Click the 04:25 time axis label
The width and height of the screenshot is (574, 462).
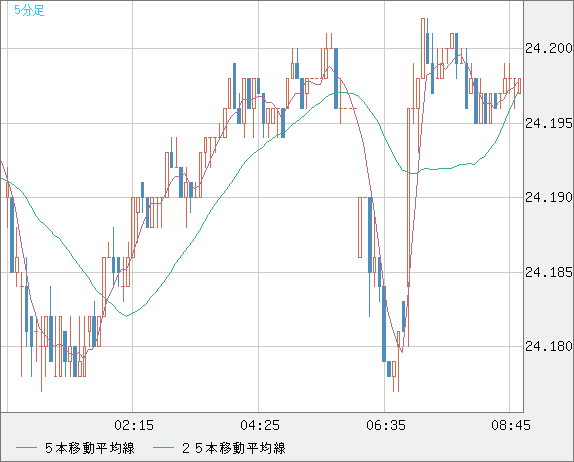pos(260,425)
